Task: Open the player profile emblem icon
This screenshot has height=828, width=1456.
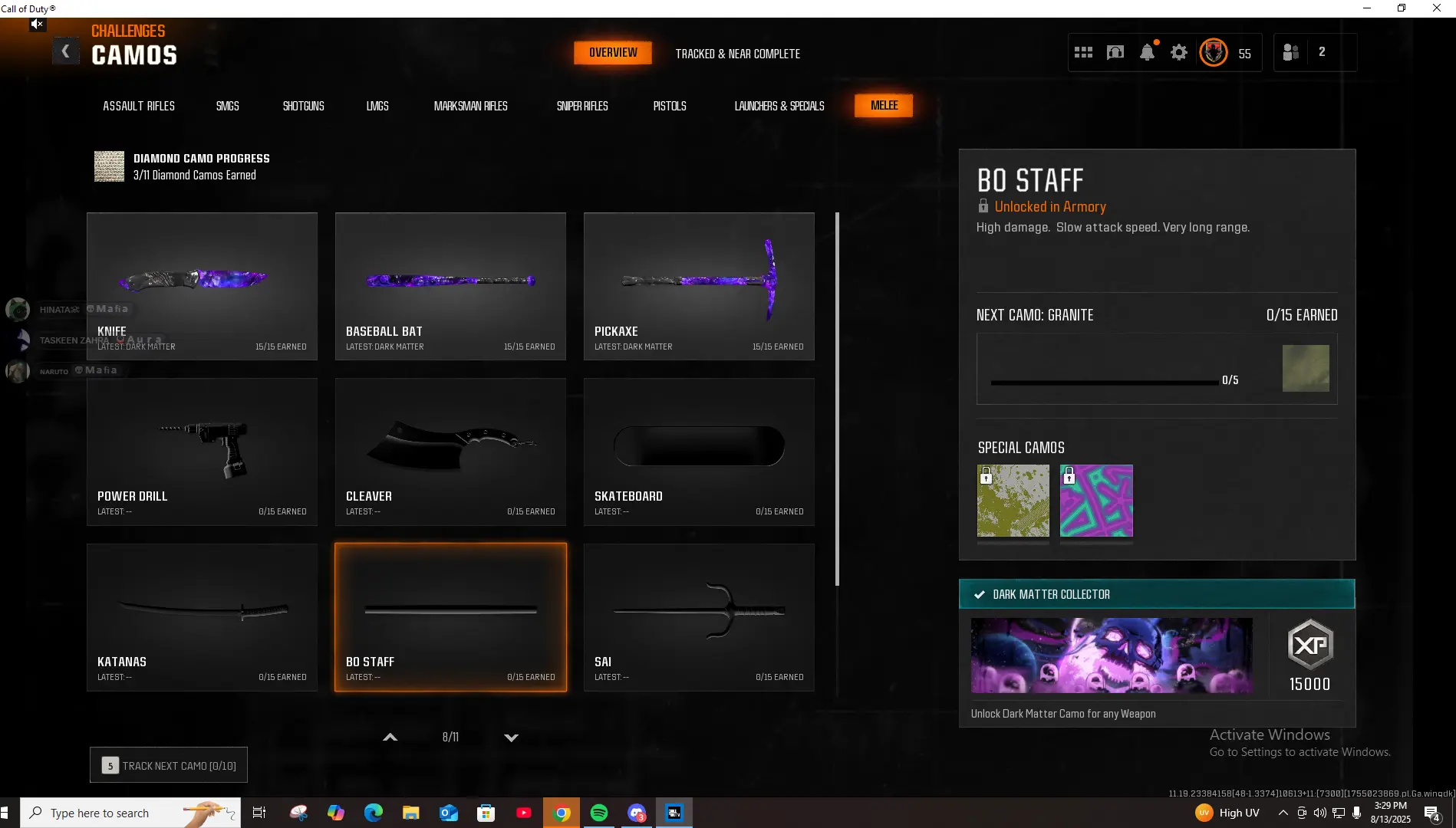Action: point(1214,53)
